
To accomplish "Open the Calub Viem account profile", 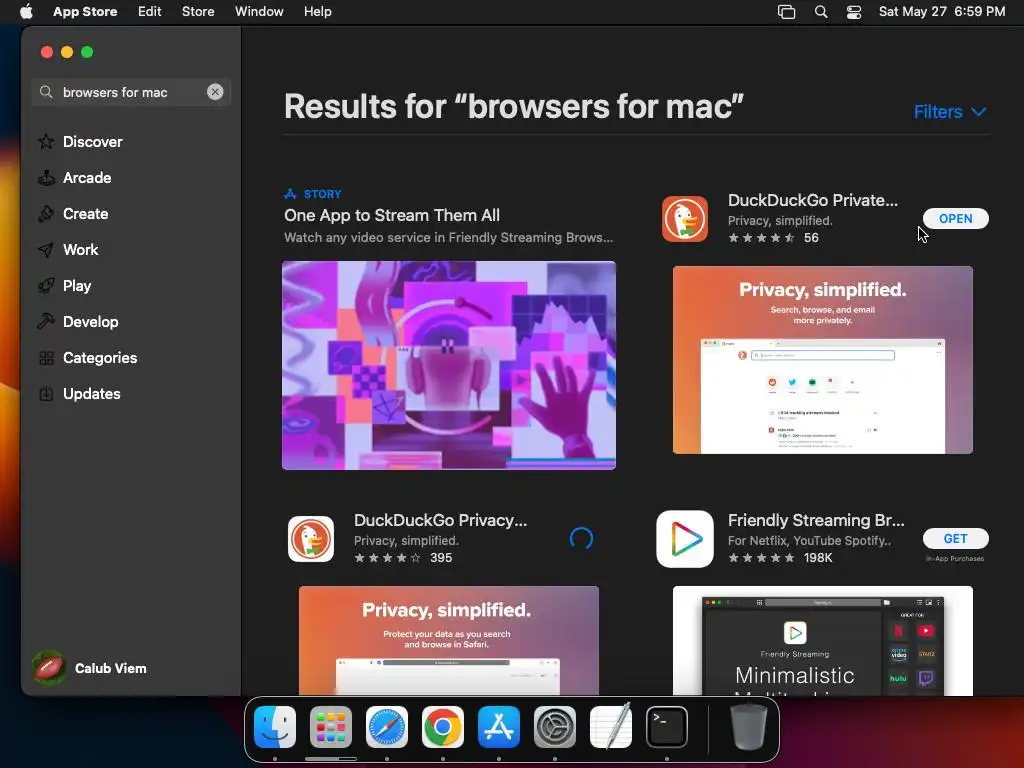I will (90, 668).
